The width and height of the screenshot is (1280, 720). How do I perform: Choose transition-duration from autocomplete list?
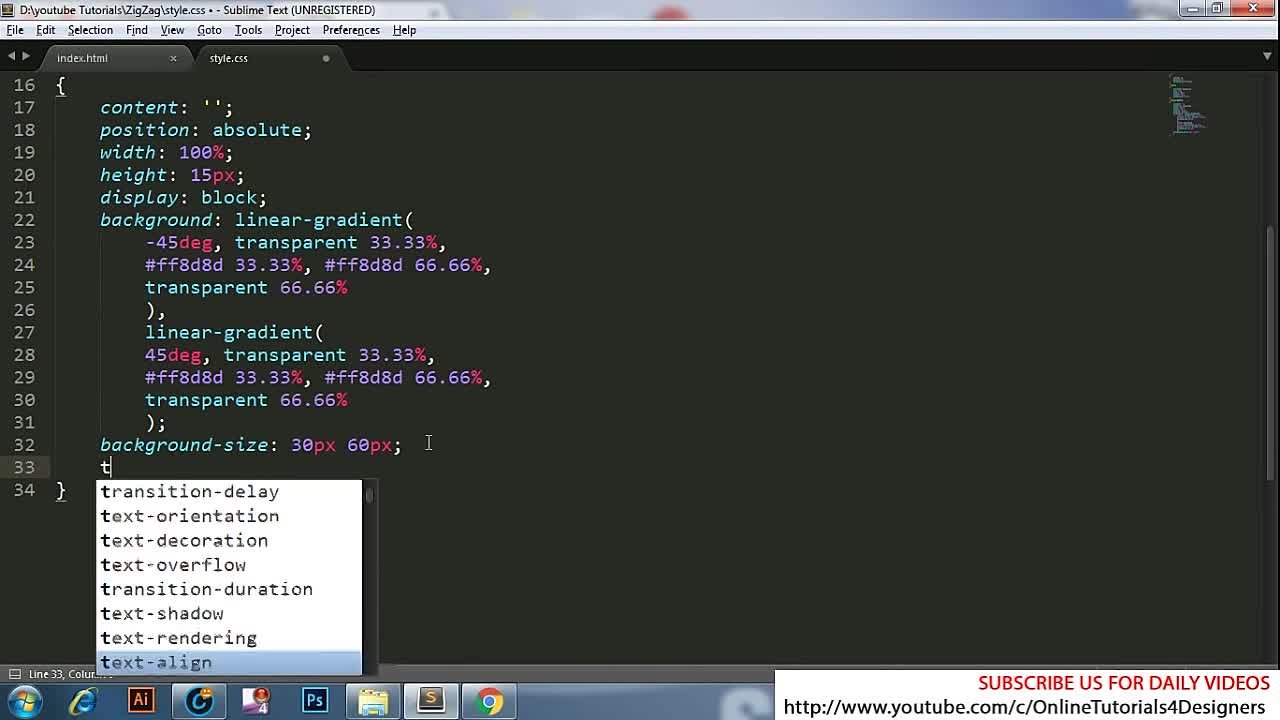coord(229,590)
